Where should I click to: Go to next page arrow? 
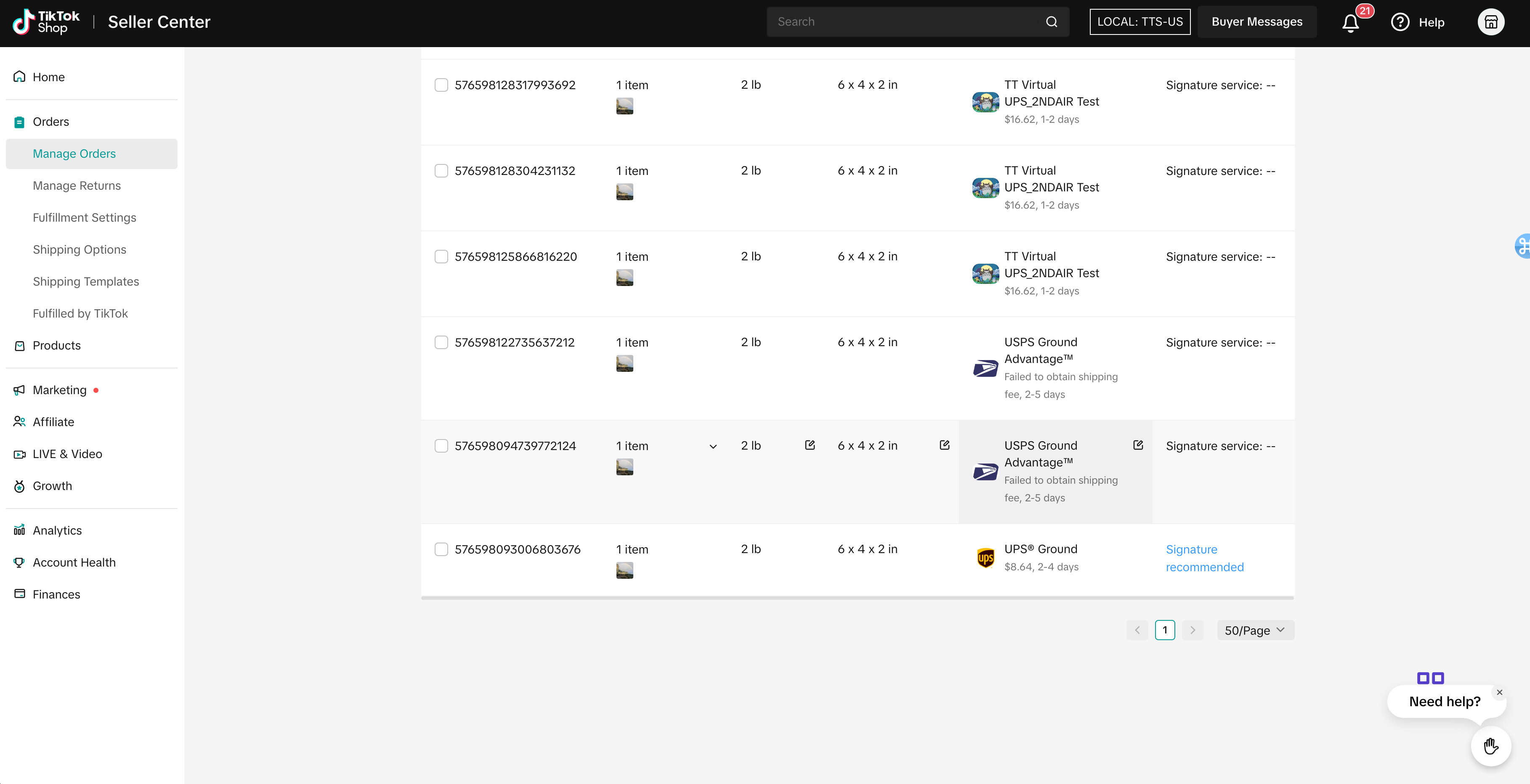1192,630
